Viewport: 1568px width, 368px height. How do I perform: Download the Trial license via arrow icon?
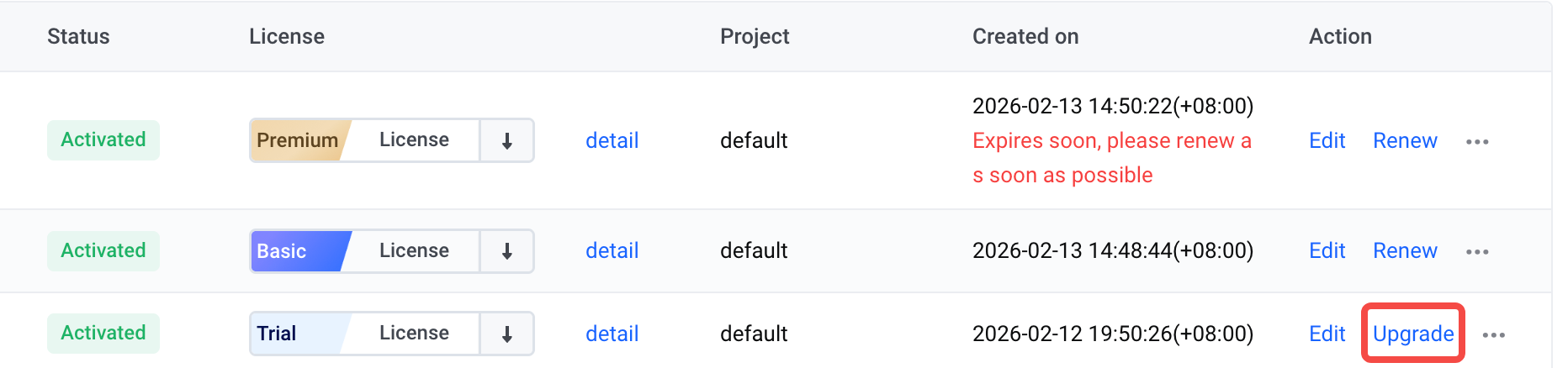click(507, 334)
